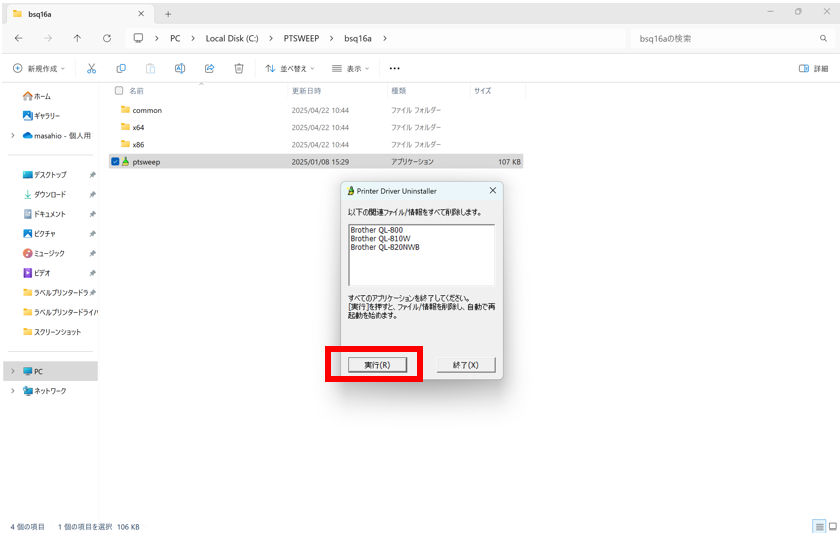Open the 並べ替え Sort dropdown

290,69
